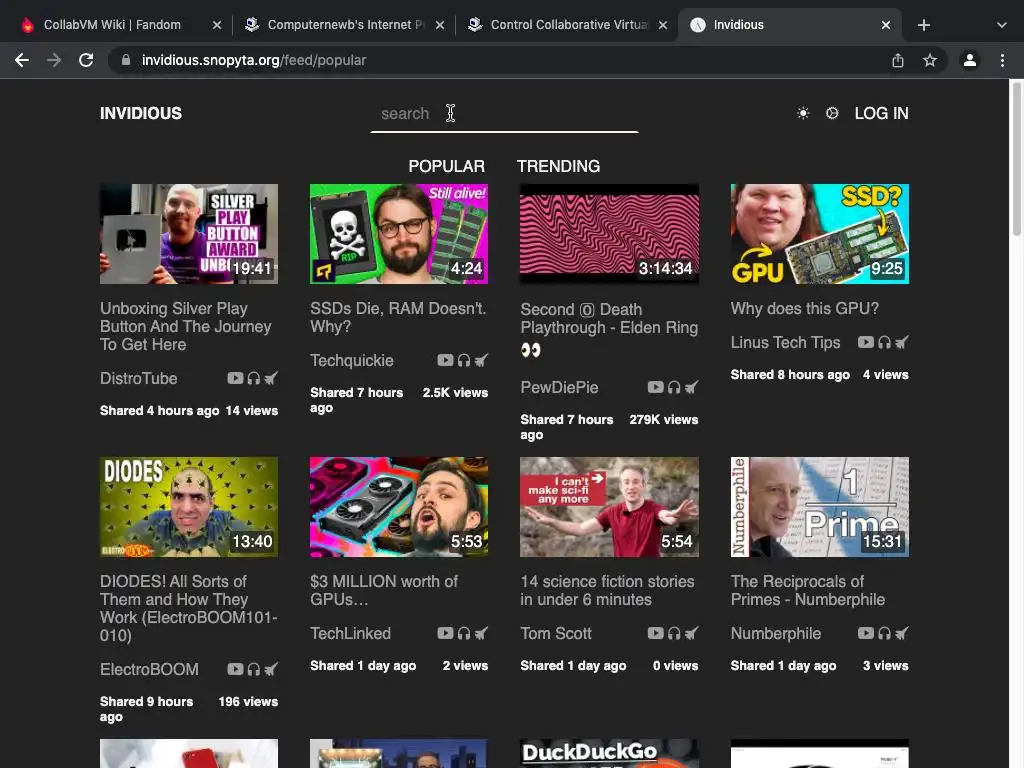The image size is (1024, 768).
Task: Click audio headphones icon for PewDiePie video
Action: coord(674,387)
